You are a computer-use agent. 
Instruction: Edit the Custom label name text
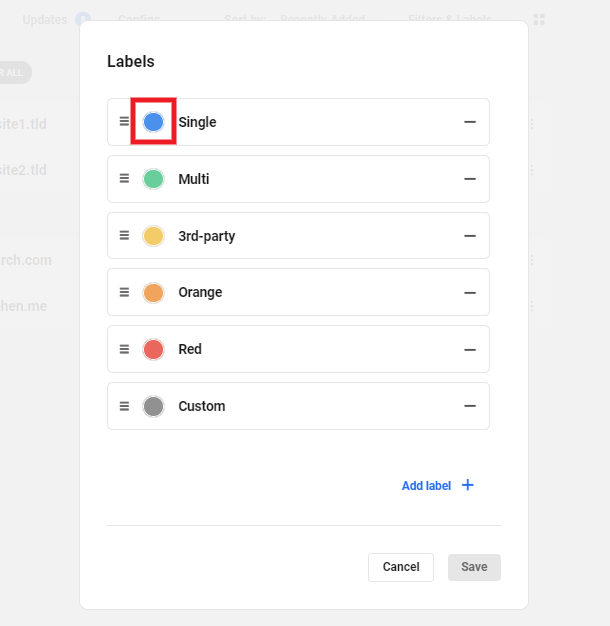point(202,406)
